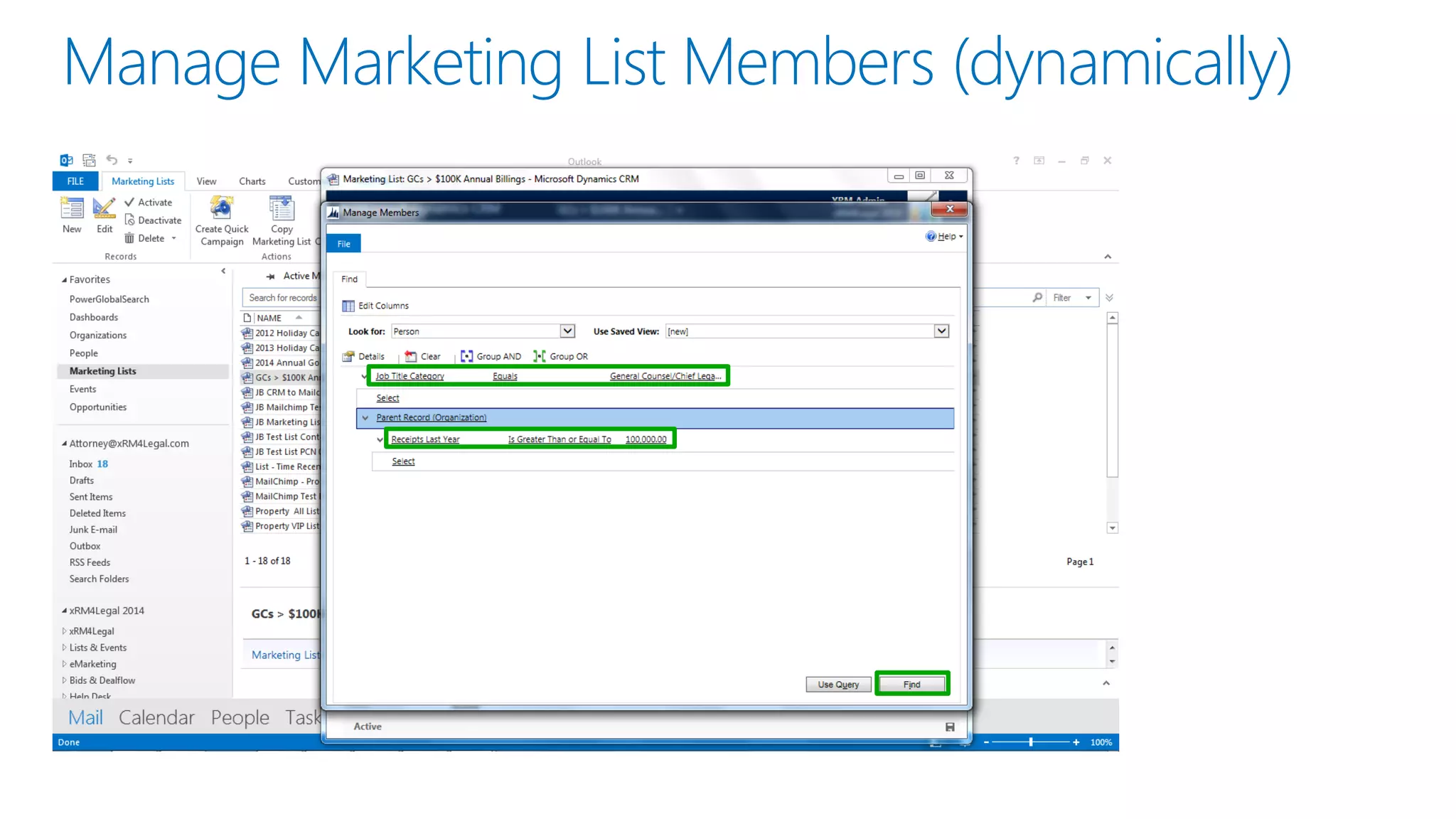
Task: Select the Property VIP List row
Action: click(281, 526)
